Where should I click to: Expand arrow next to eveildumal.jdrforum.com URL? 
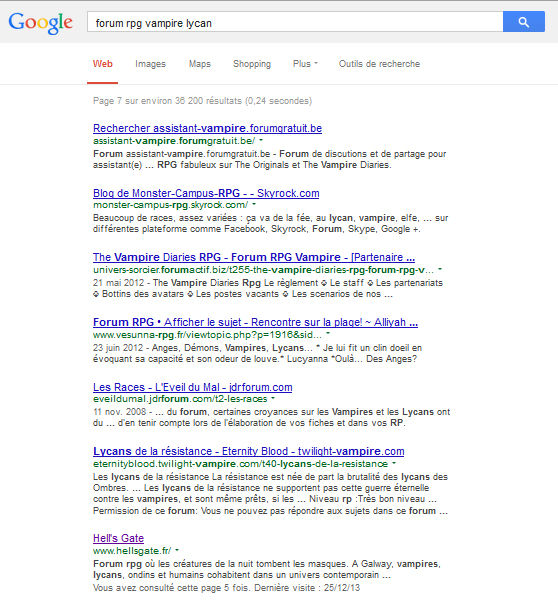(273, 398)
